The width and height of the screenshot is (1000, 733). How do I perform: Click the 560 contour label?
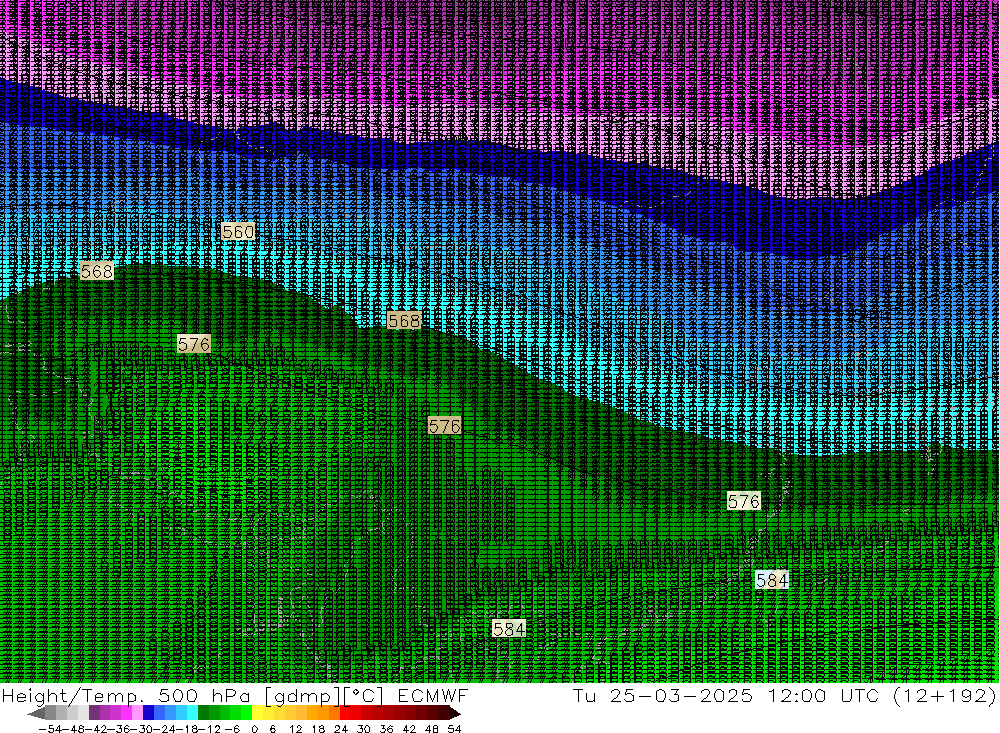tap(238, 232)
